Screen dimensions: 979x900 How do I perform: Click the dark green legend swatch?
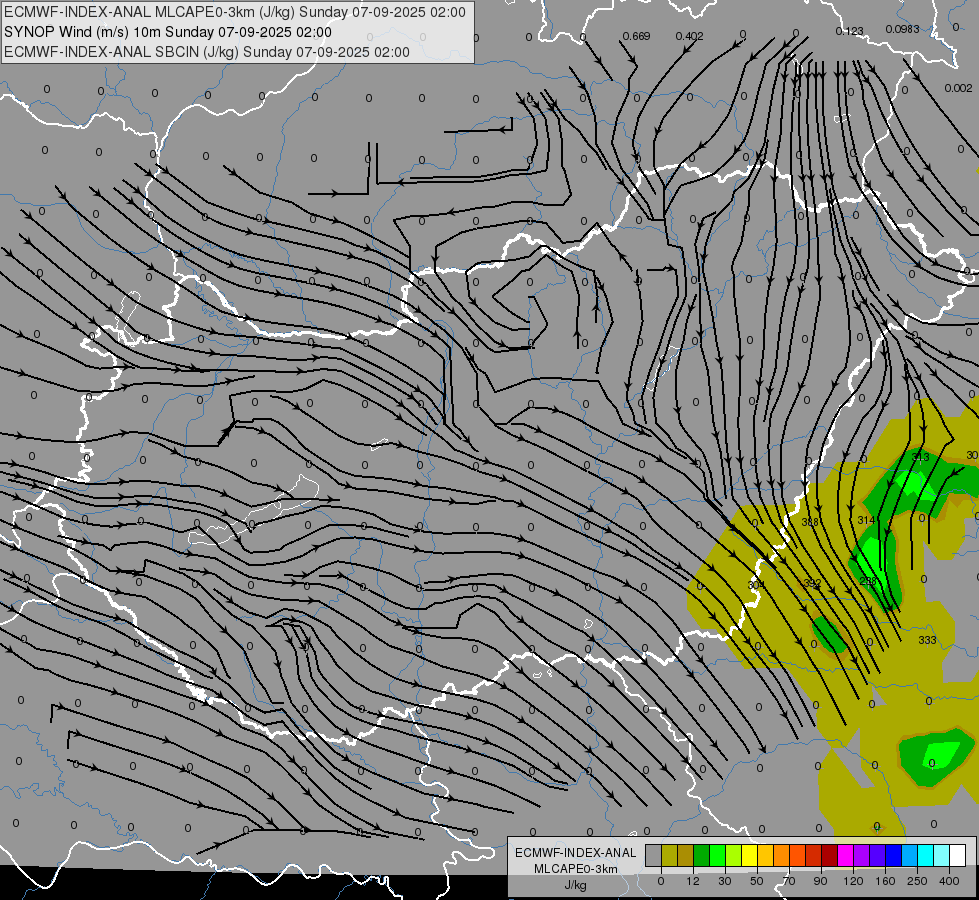click(702, 855)
